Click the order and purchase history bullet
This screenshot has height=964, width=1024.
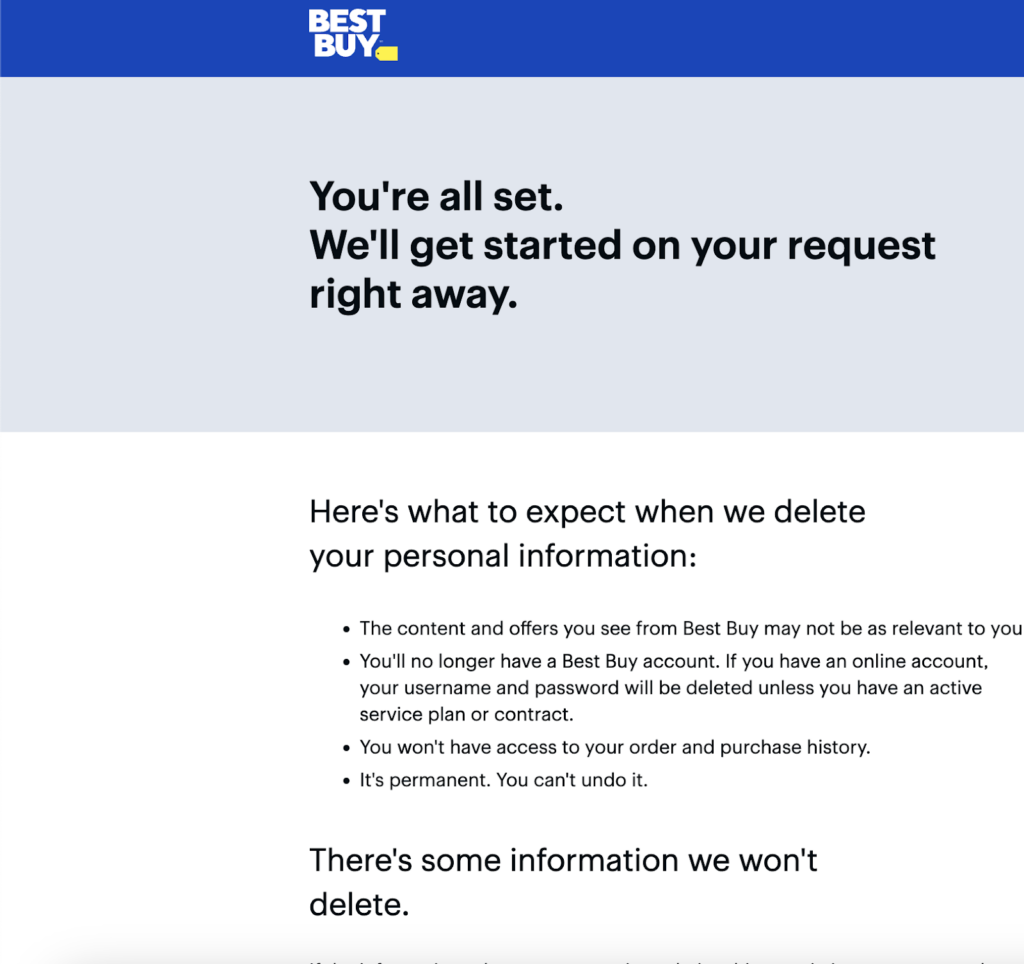pos(614,747)
